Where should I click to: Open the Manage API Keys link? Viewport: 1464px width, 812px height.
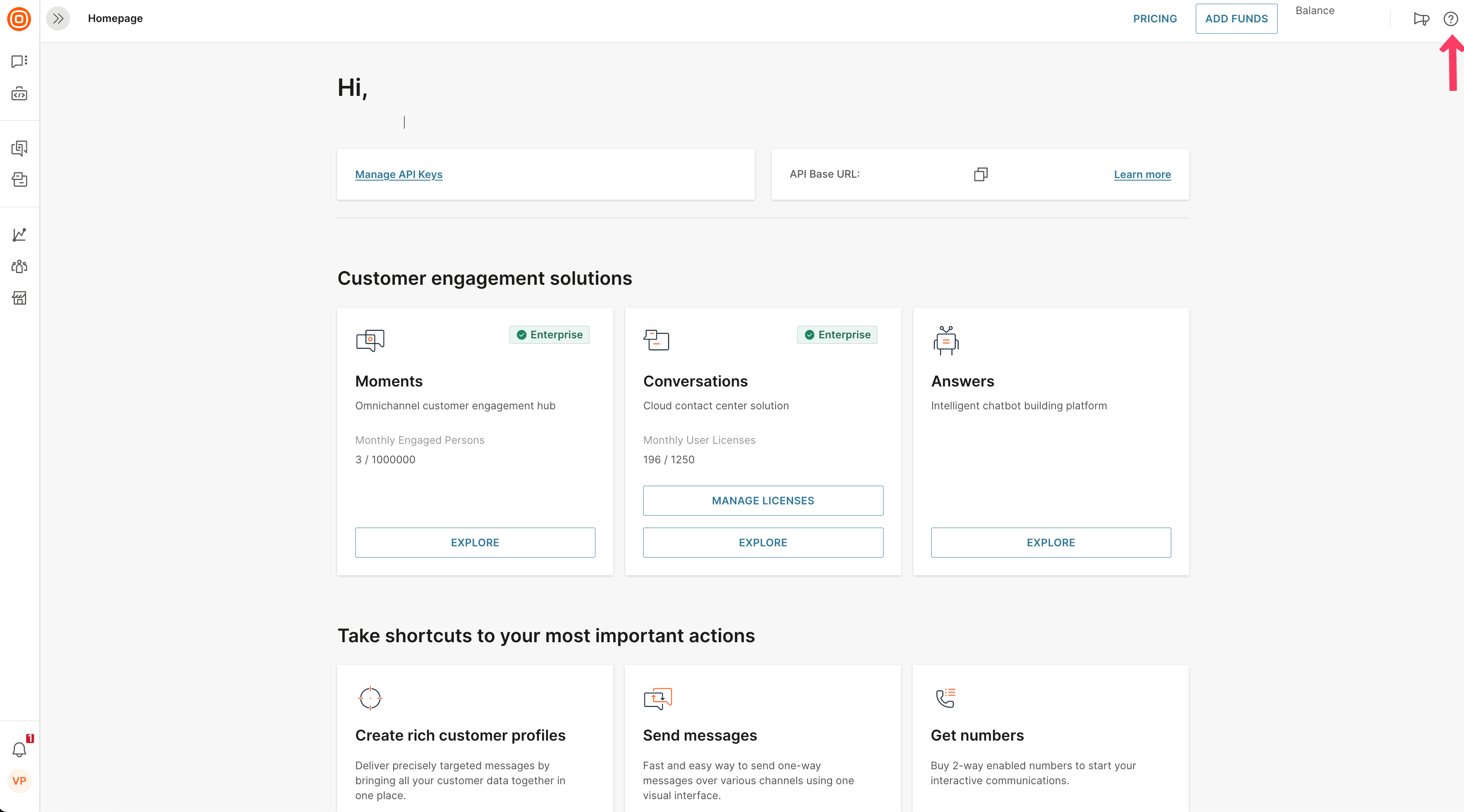[399, 174]
